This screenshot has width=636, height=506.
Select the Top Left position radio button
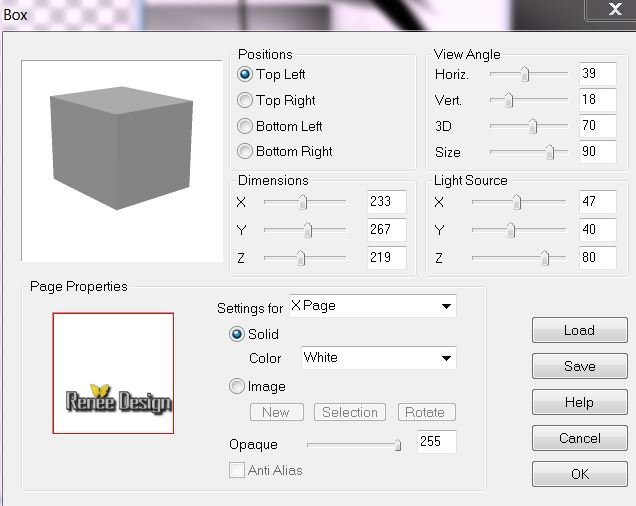click(x=245, y=75)
